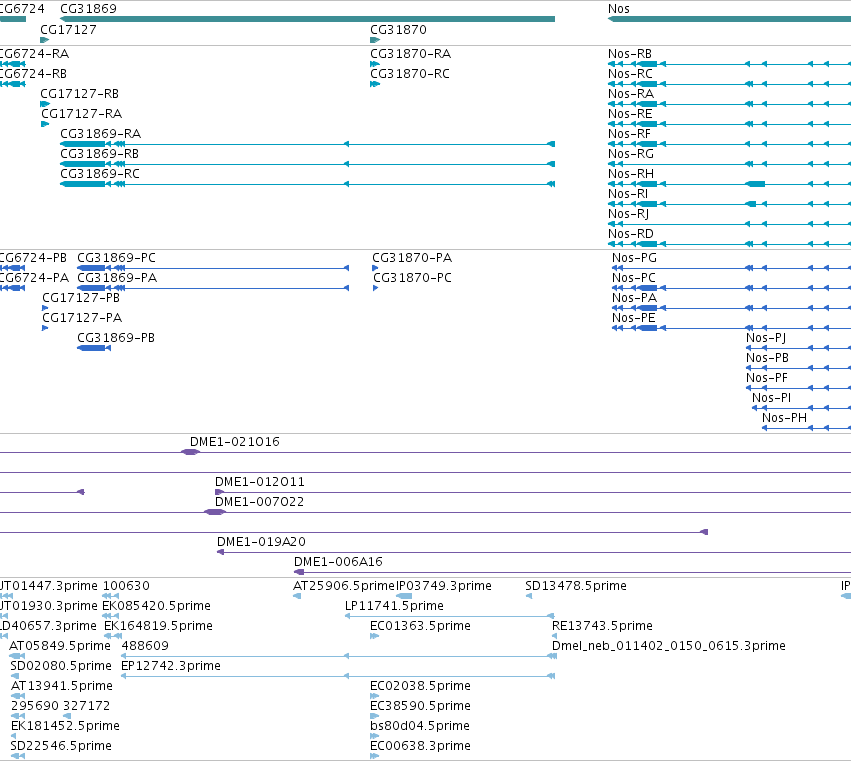Click protein label CG31869-PB
Screen dimensions: 851x761
(x=116, y=338)
